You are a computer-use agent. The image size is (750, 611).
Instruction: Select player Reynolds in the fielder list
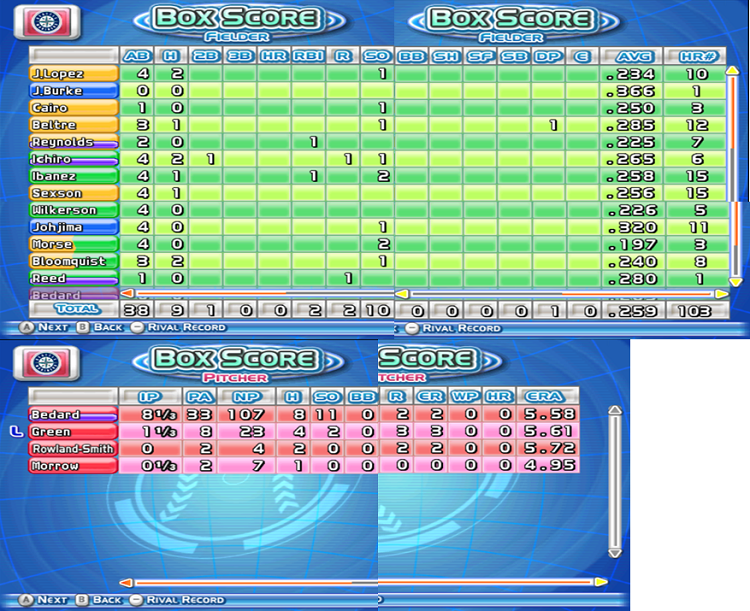point(74,142)
